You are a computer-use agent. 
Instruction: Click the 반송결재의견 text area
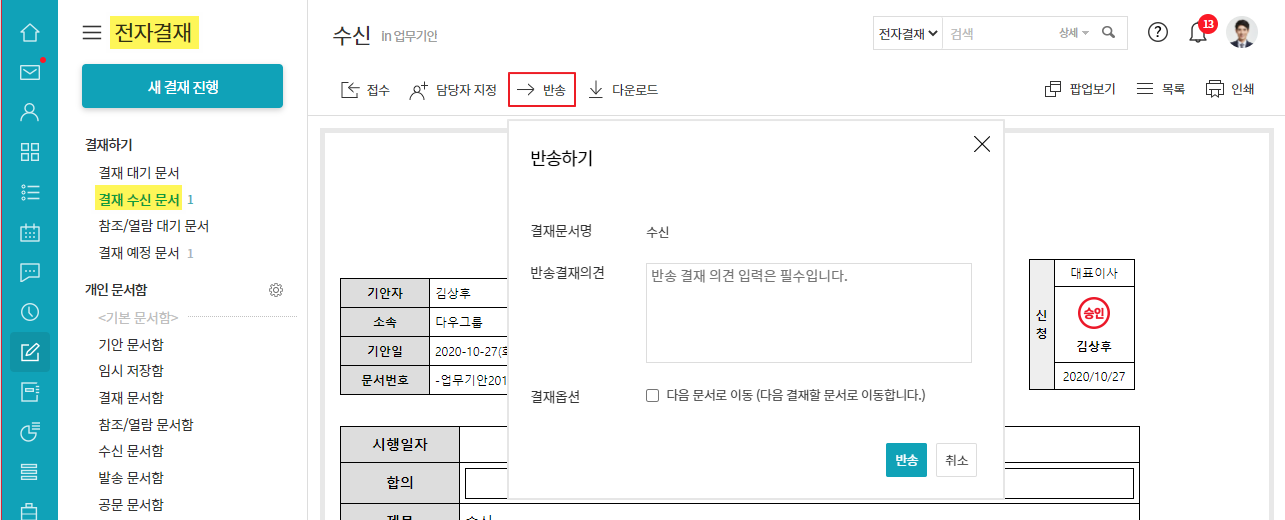[808, 312]
